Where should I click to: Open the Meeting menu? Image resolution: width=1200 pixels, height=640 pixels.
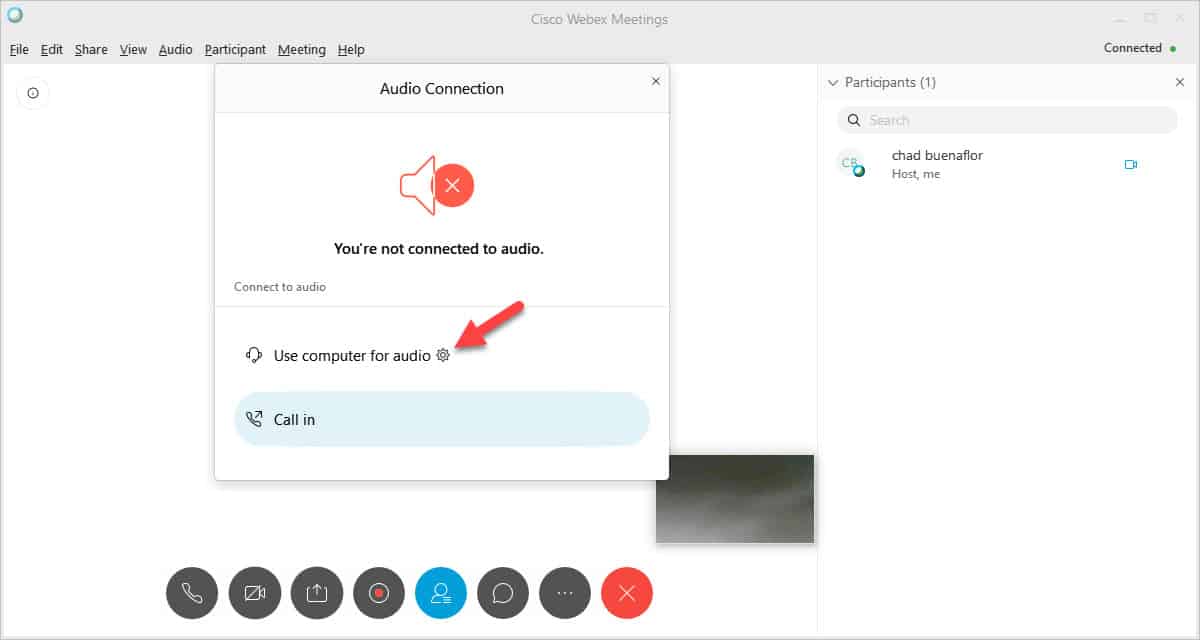pyautogui.click(x=302, y=49)
